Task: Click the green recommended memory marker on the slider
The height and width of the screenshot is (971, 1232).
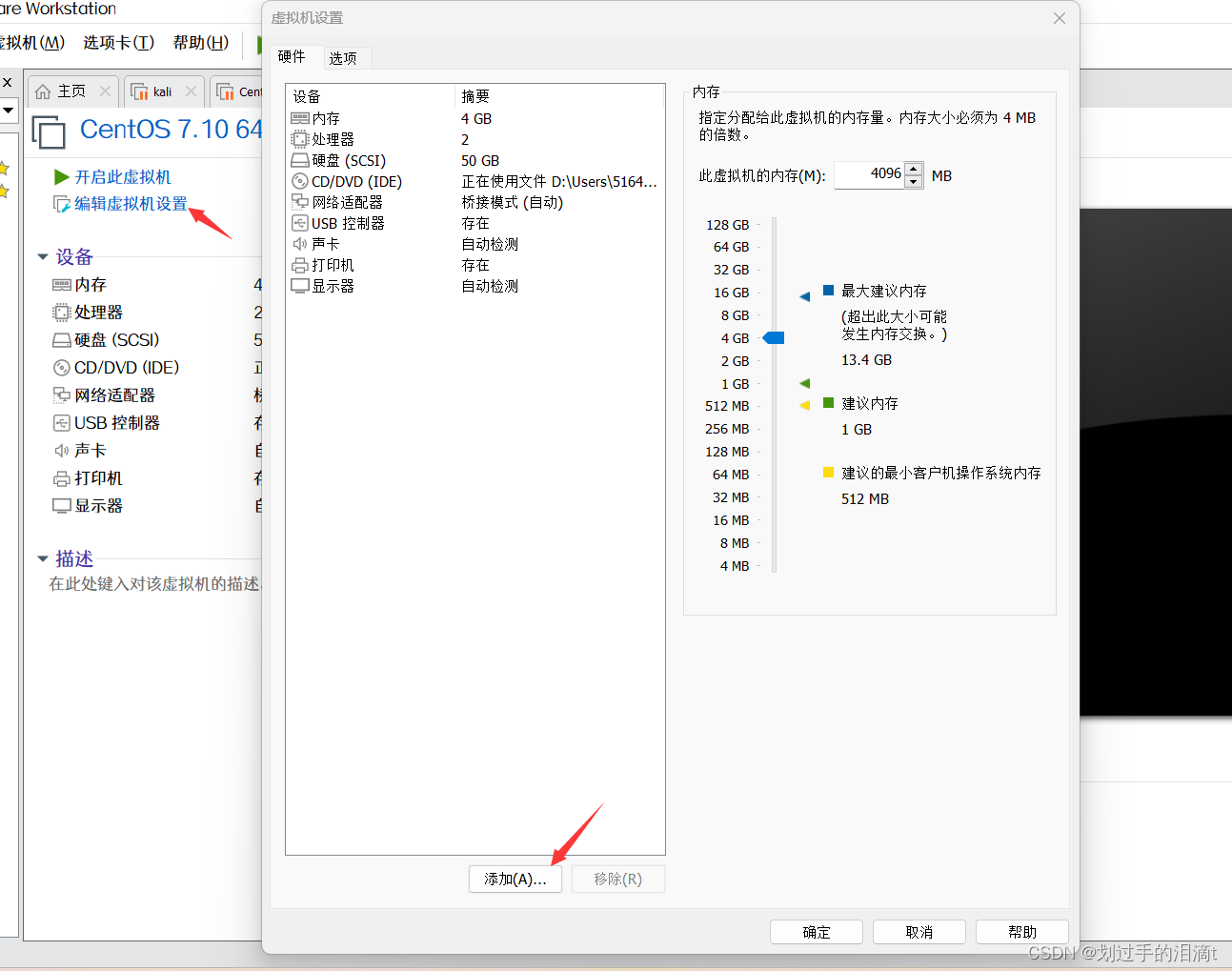Action: (804, 383)
